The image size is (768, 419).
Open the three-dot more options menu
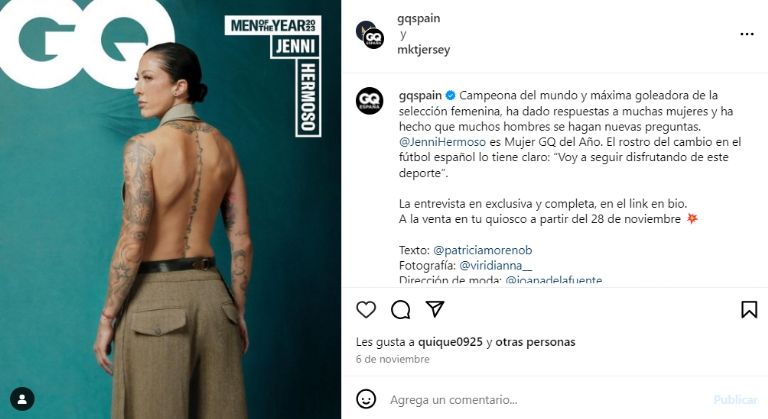coord(747,34)
